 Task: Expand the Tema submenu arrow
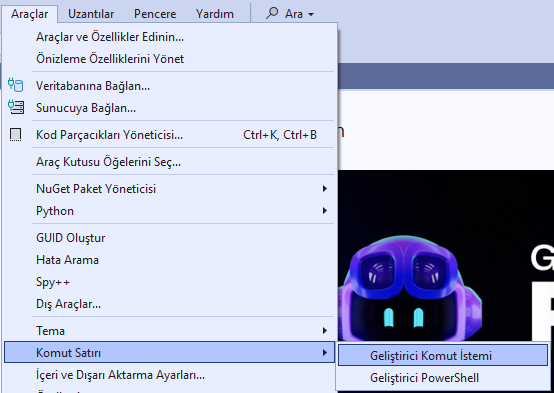(x=325, y=331)
